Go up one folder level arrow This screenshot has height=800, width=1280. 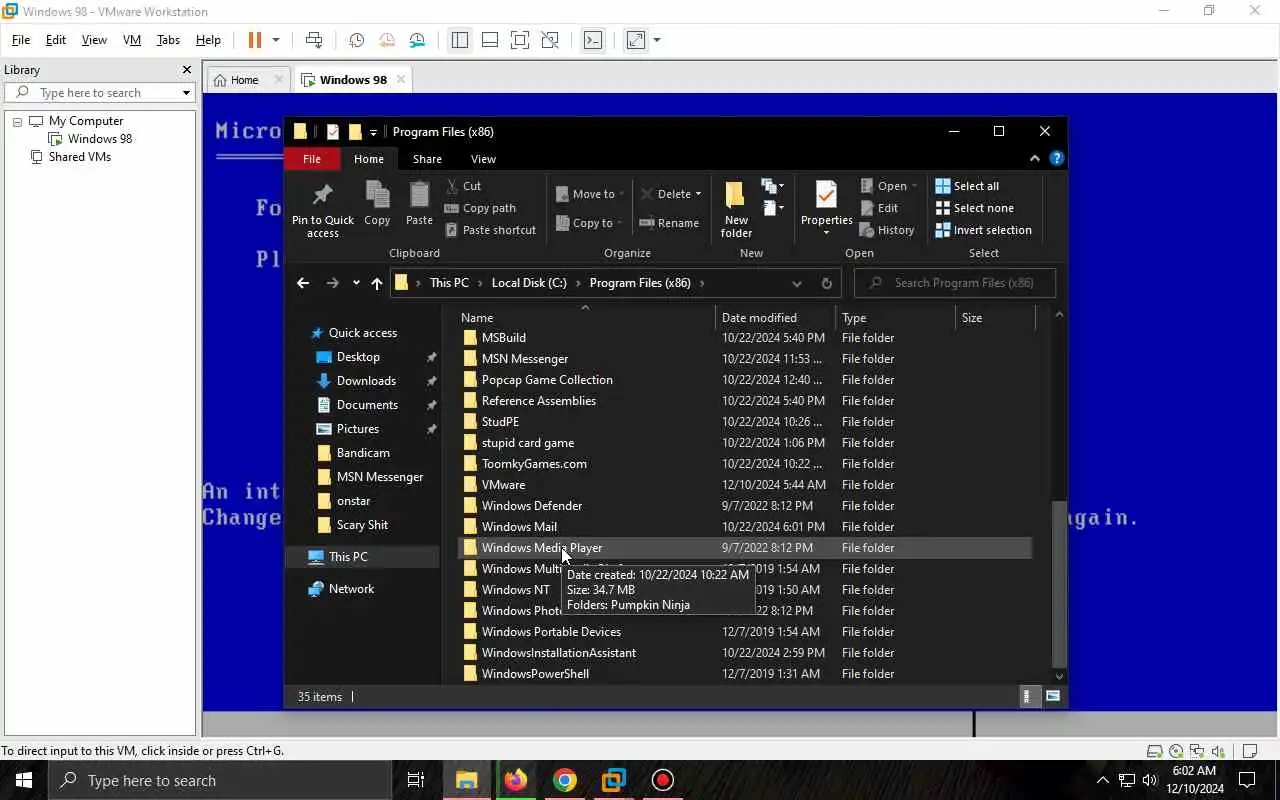[376, 283]
